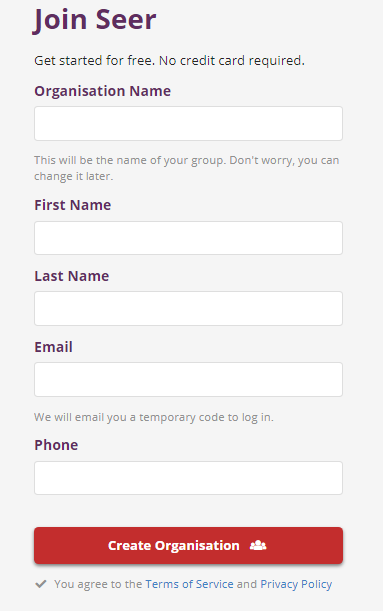Click the checkmark icon beside agreement text
Image resolution: width=383 pixels, height=611 pixels.
point(41,584)
